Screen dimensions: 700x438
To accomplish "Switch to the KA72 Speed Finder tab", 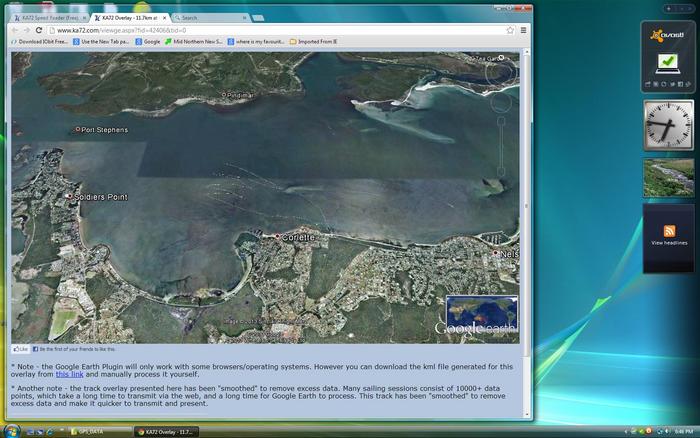I will (x=47, y=17).
